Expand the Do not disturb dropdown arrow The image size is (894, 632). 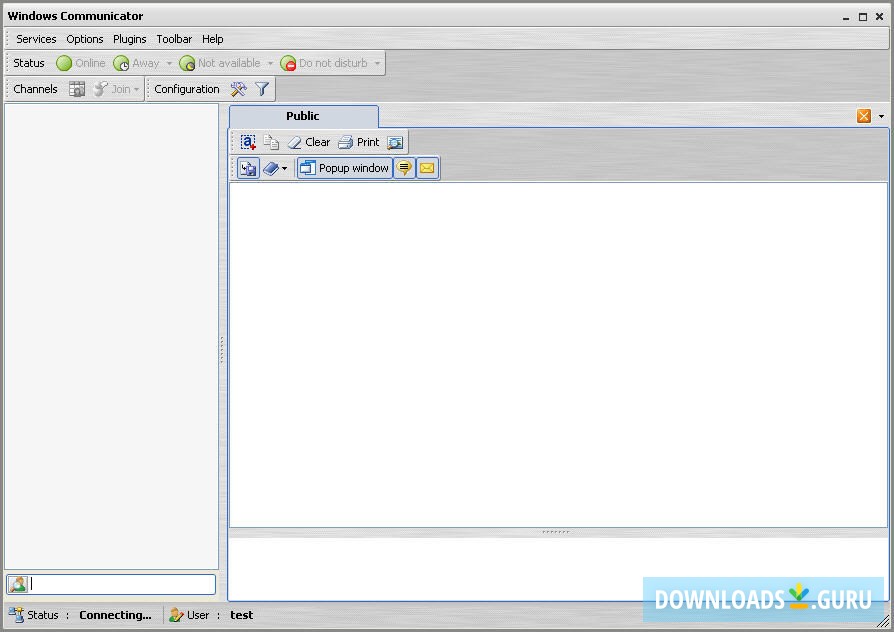click(x=377, y=63)
